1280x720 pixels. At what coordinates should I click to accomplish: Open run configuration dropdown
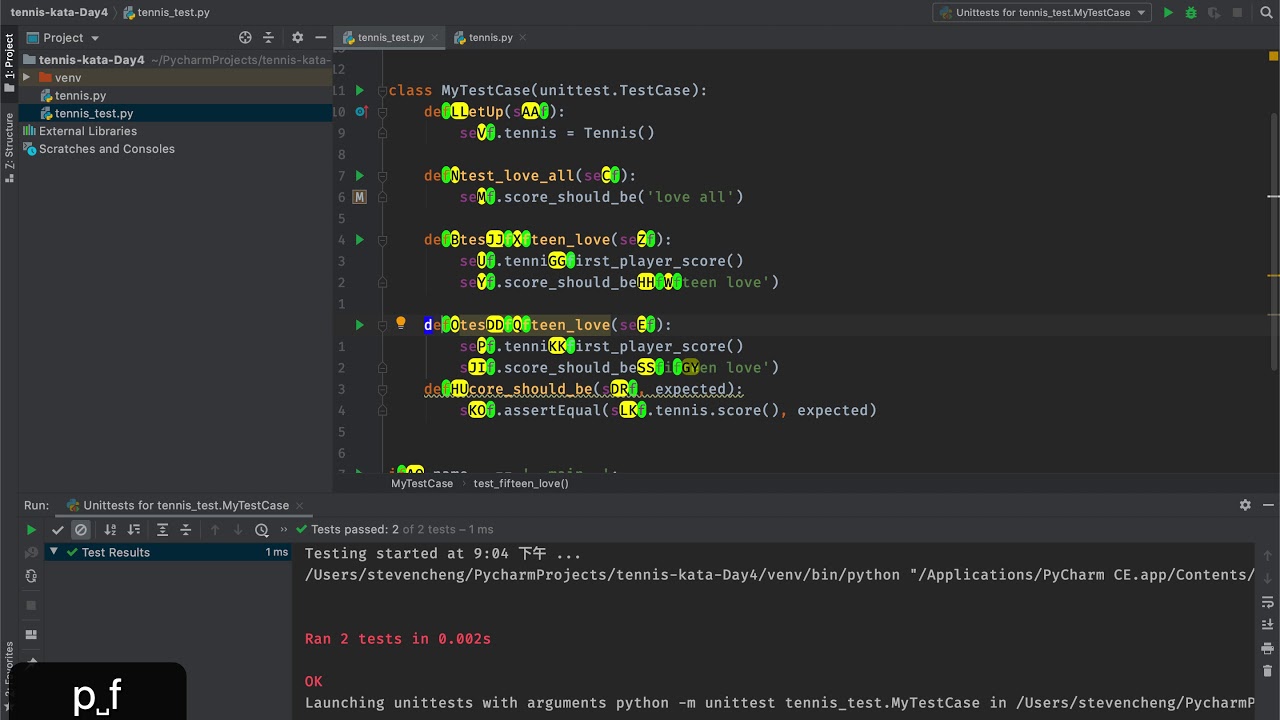(1041, 13)
